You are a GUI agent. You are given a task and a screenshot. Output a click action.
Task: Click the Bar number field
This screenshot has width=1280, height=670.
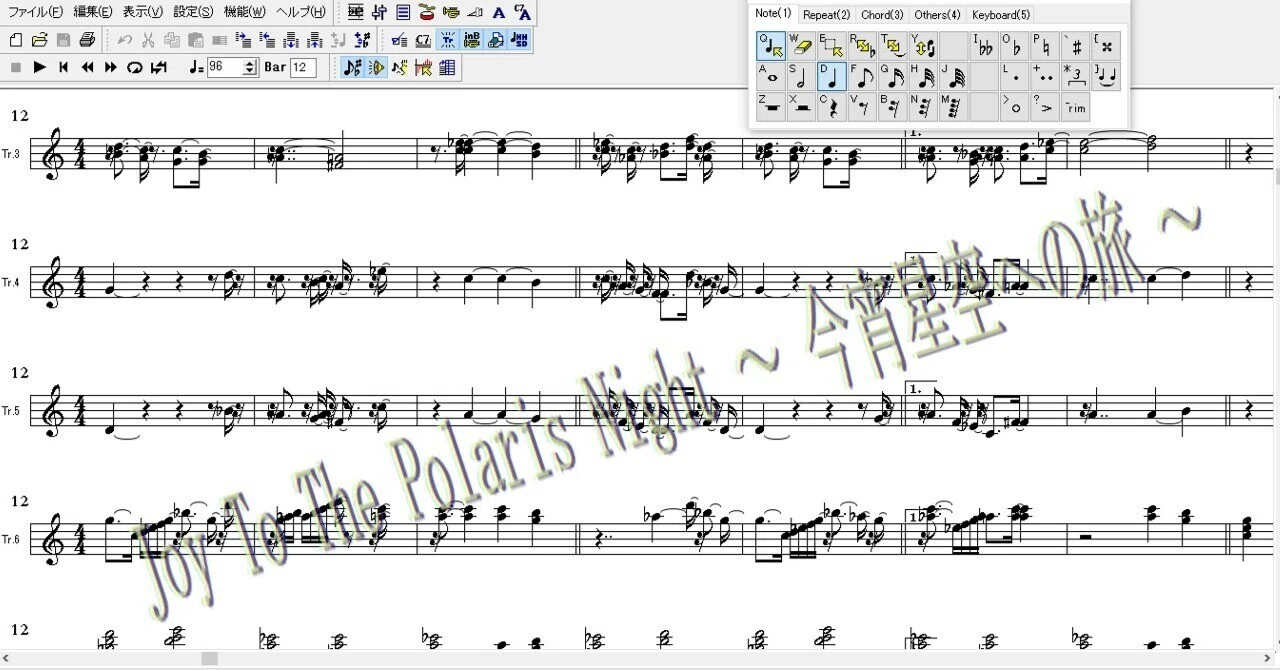tap(304, 67)
